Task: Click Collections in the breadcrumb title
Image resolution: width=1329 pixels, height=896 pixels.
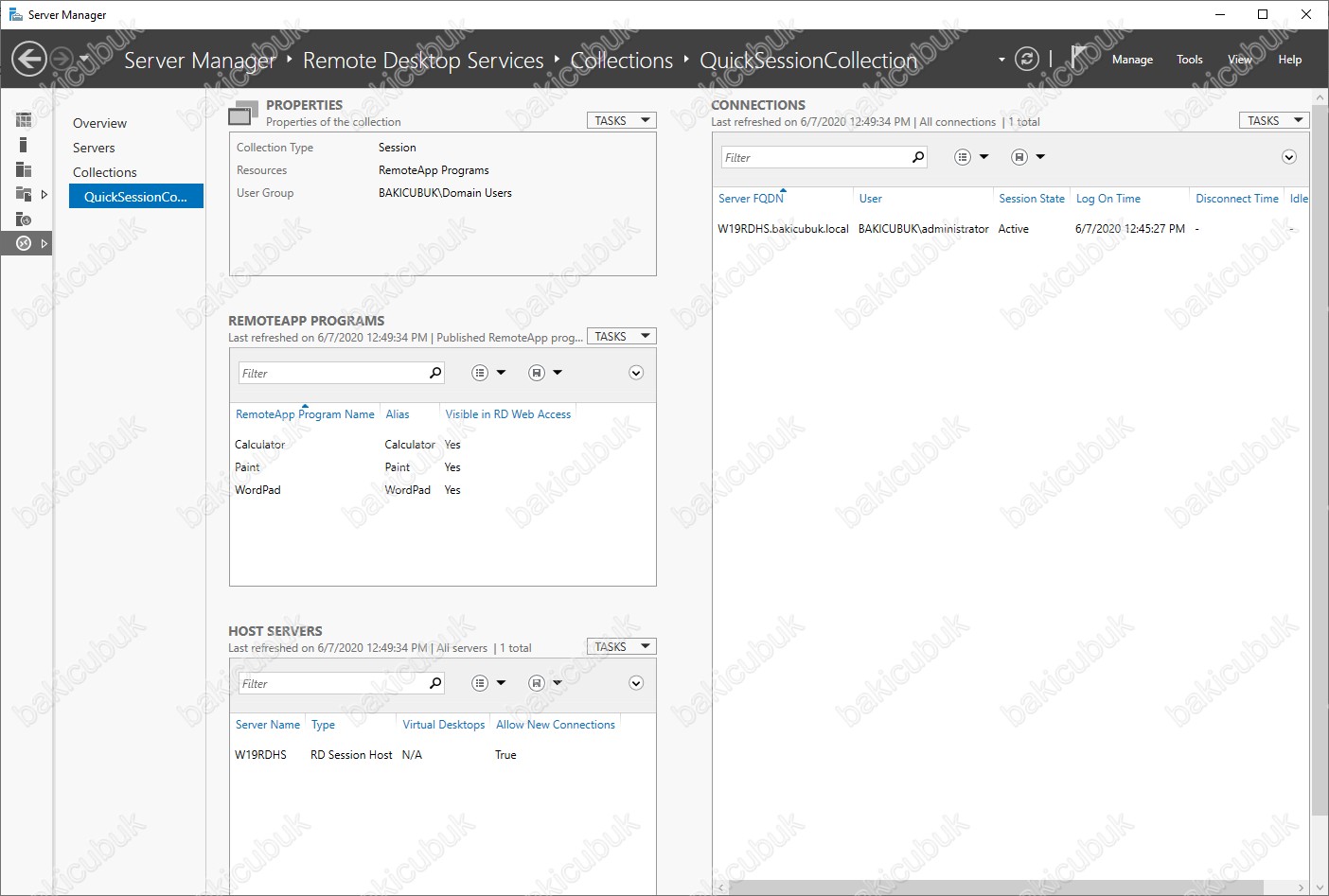Action: click(x=622, y=60)
